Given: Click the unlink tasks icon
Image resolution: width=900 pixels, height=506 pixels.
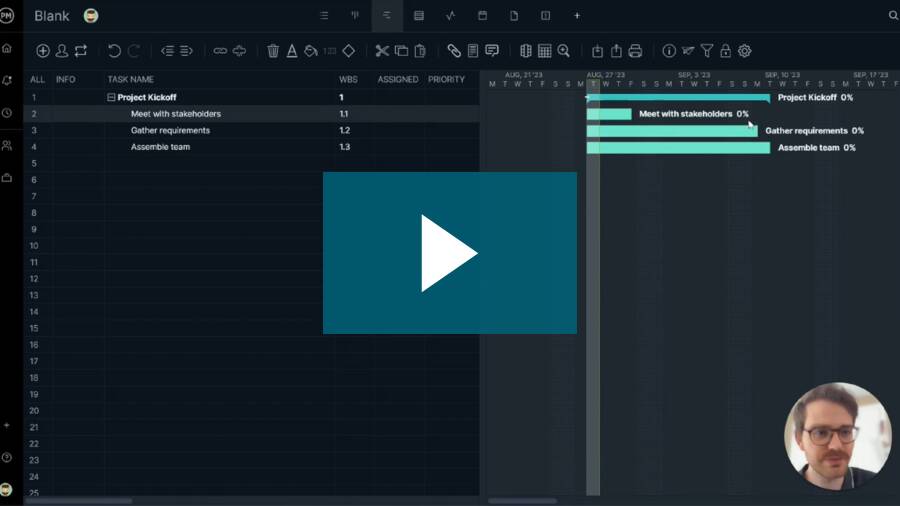Looking at the screenshot, I should (x=239, y=51).
